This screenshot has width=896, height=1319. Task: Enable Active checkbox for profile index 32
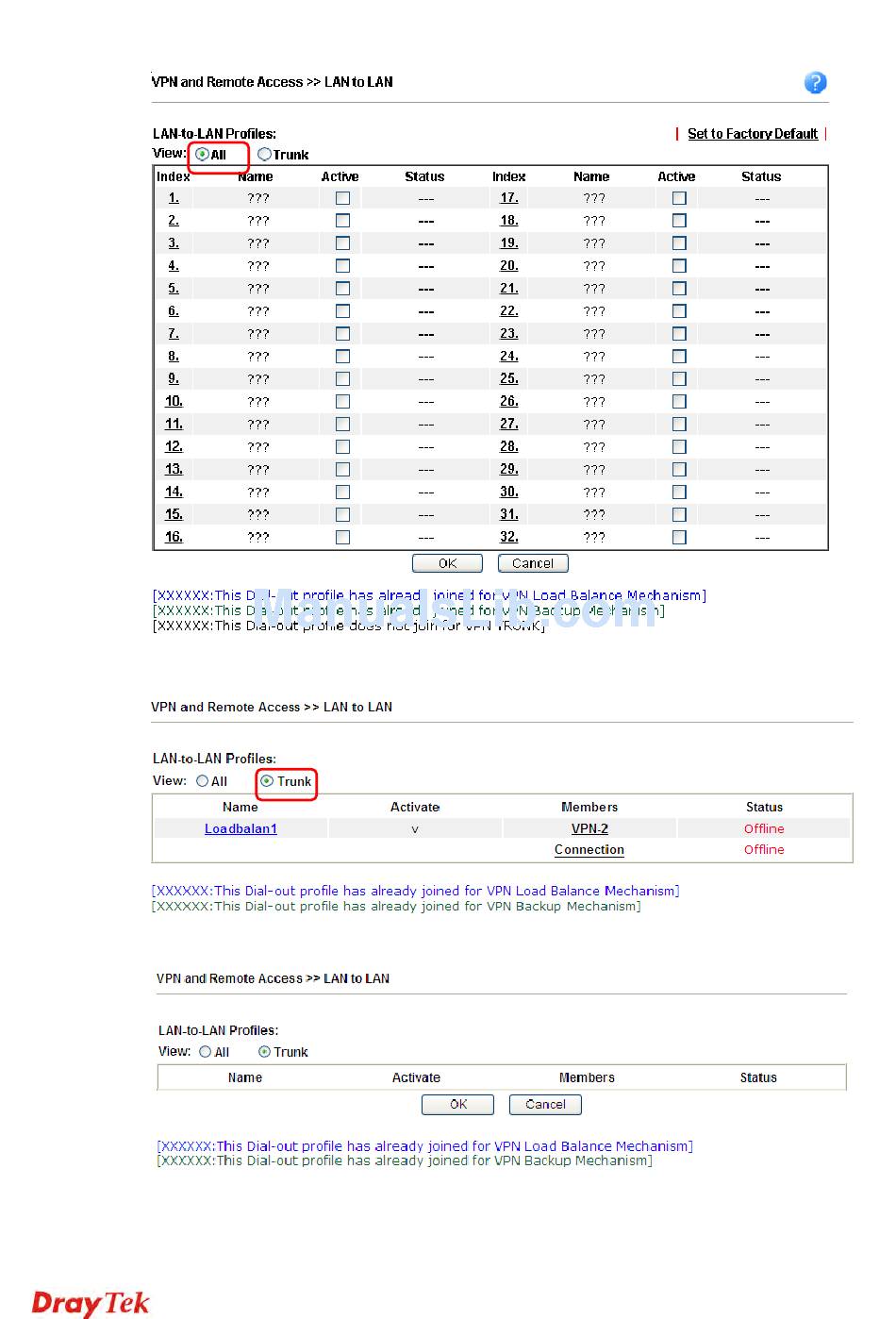click(x=679, y=537)
